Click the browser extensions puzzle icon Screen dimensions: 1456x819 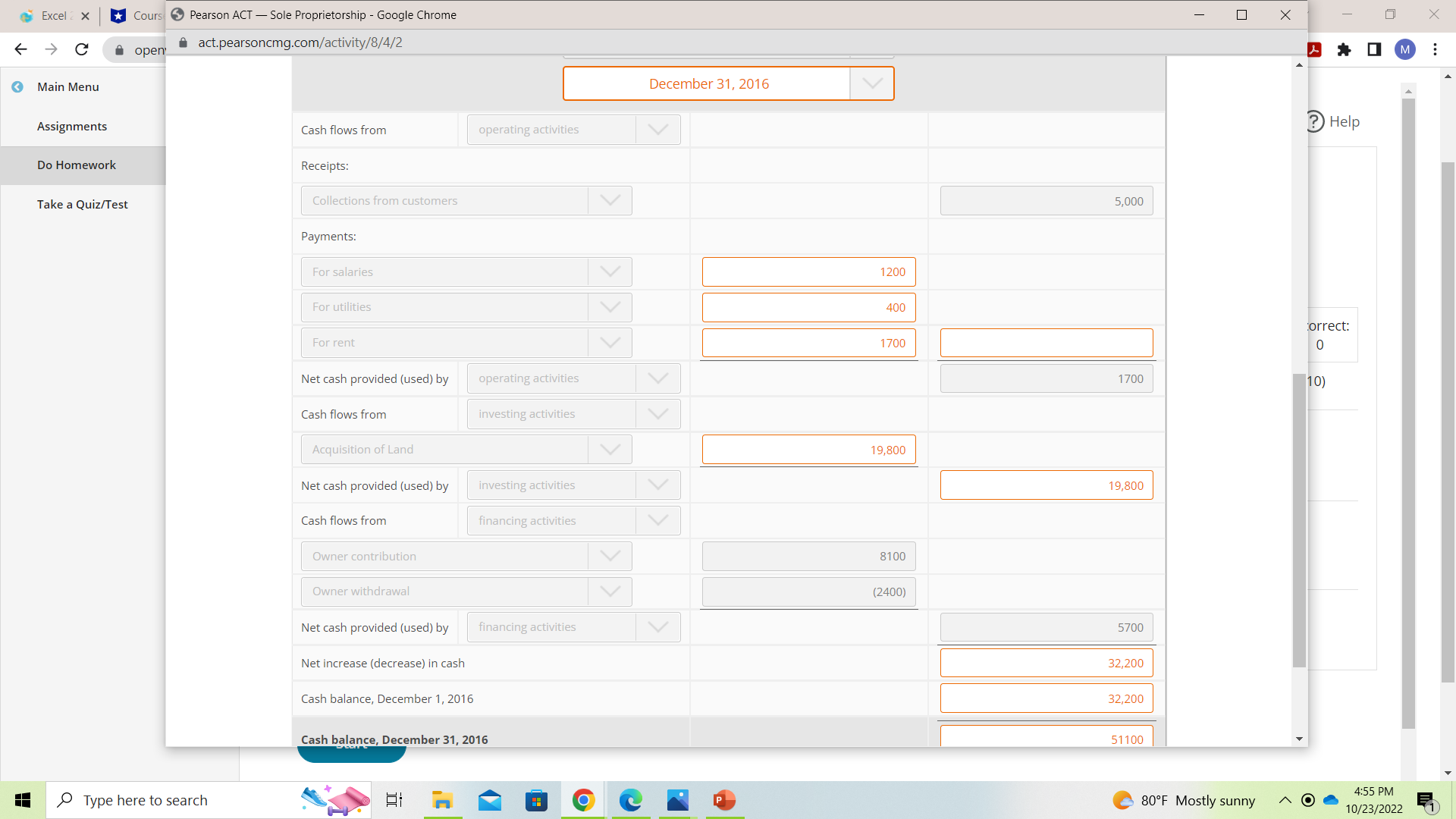coord(1345,49)
